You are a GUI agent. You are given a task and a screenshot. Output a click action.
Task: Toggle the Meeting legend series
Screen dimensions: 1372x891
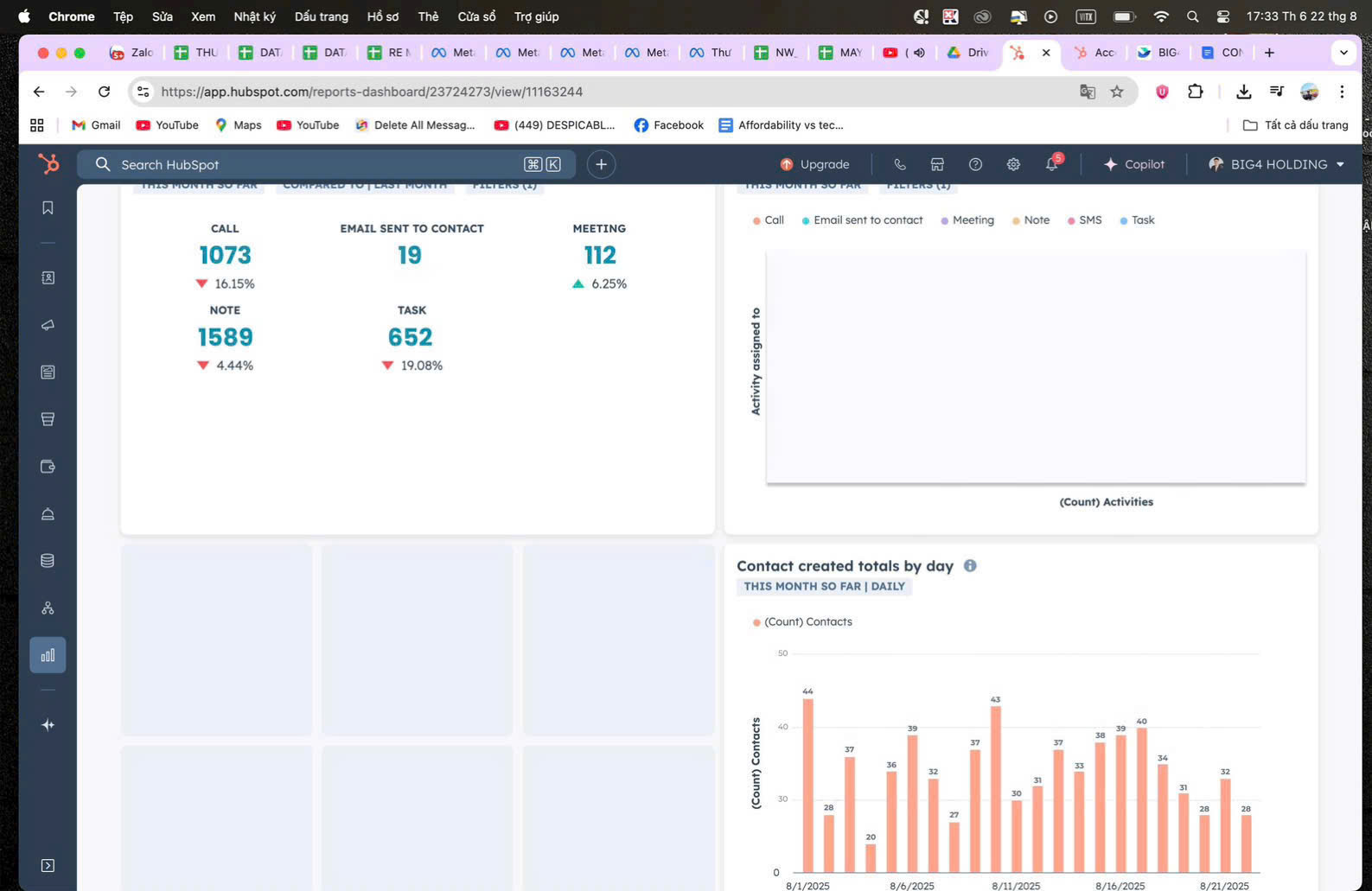click(967, 220)
